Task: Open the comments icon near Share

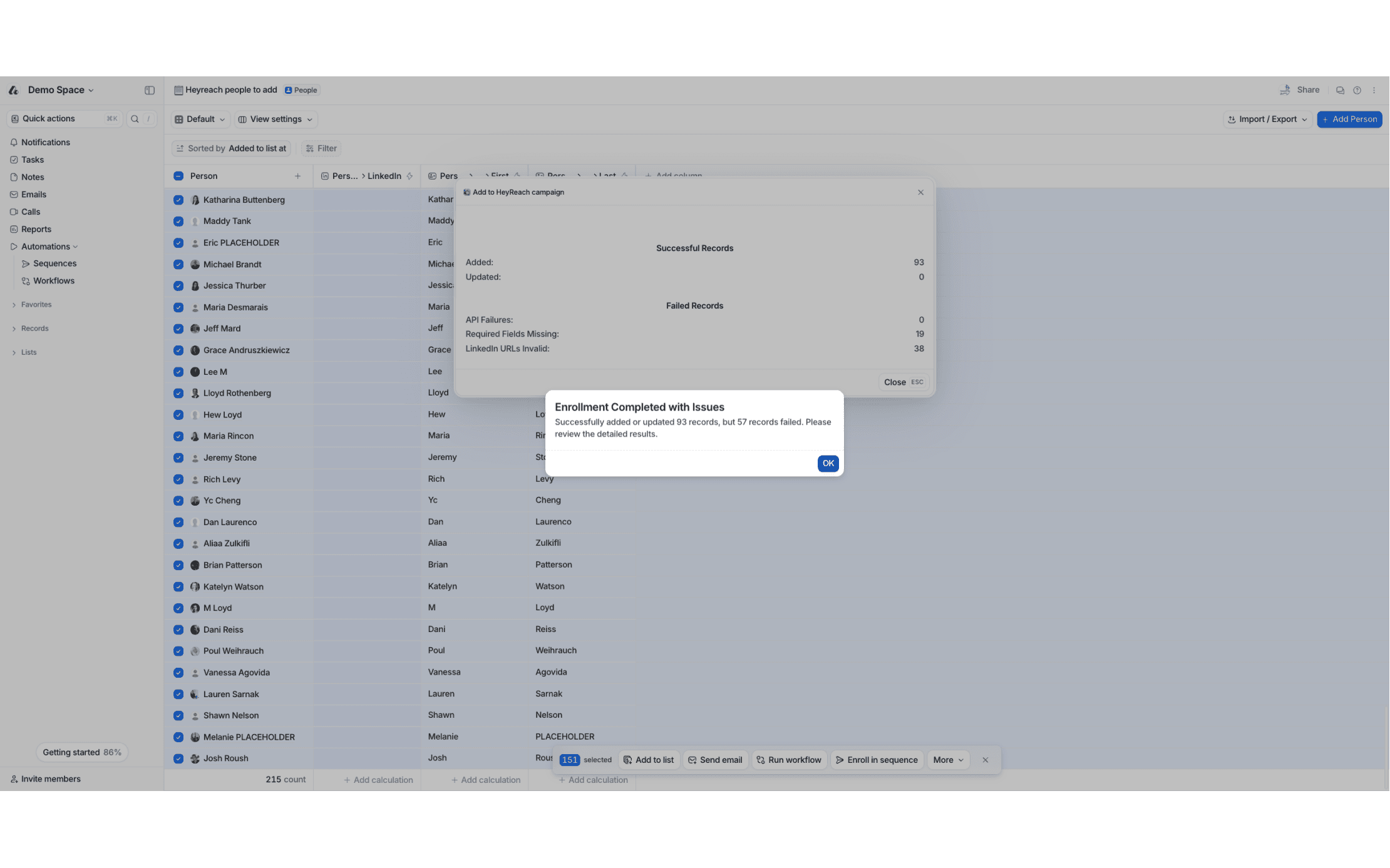Action: (1340, 90)
